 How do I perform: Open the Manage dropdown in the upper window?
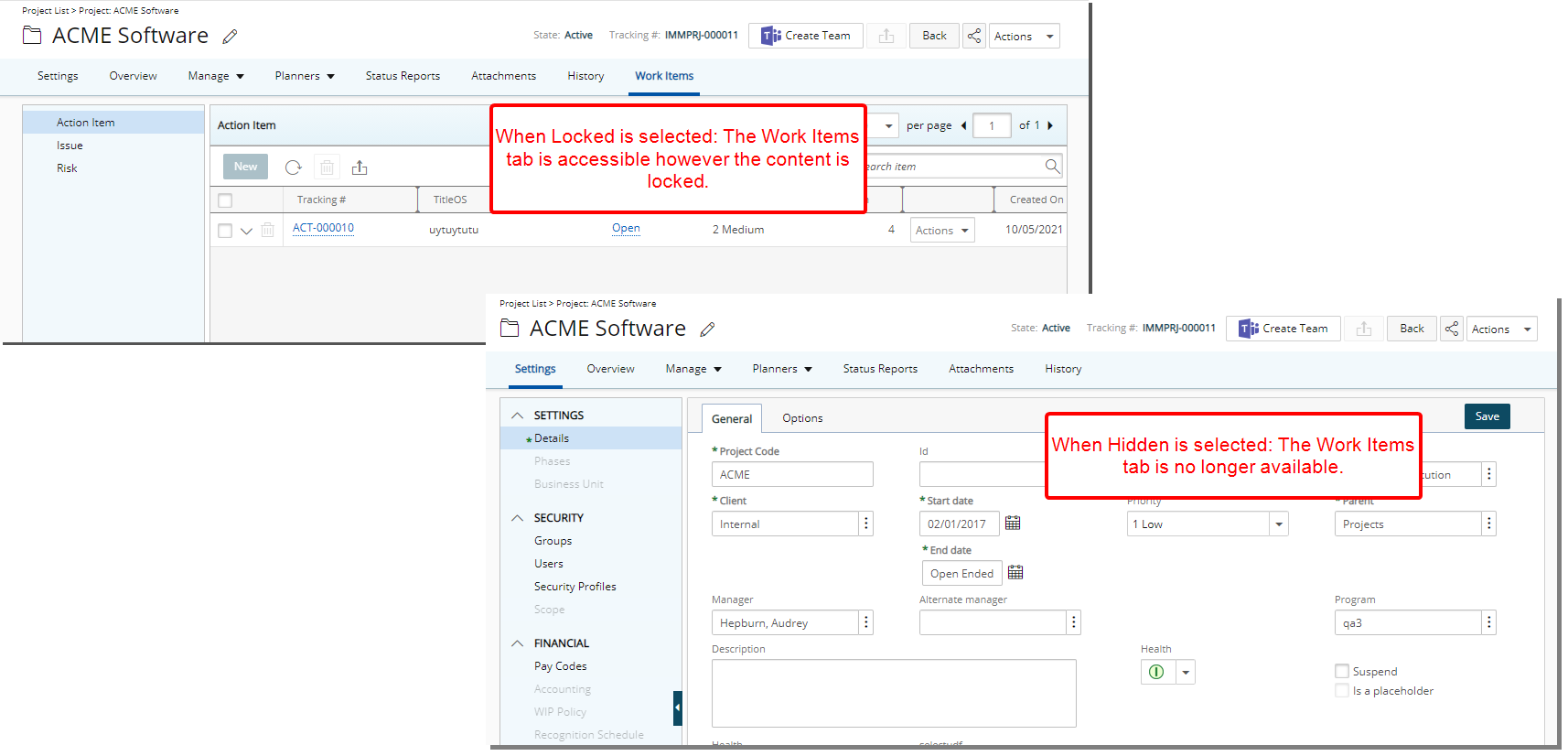coord(216,76)
